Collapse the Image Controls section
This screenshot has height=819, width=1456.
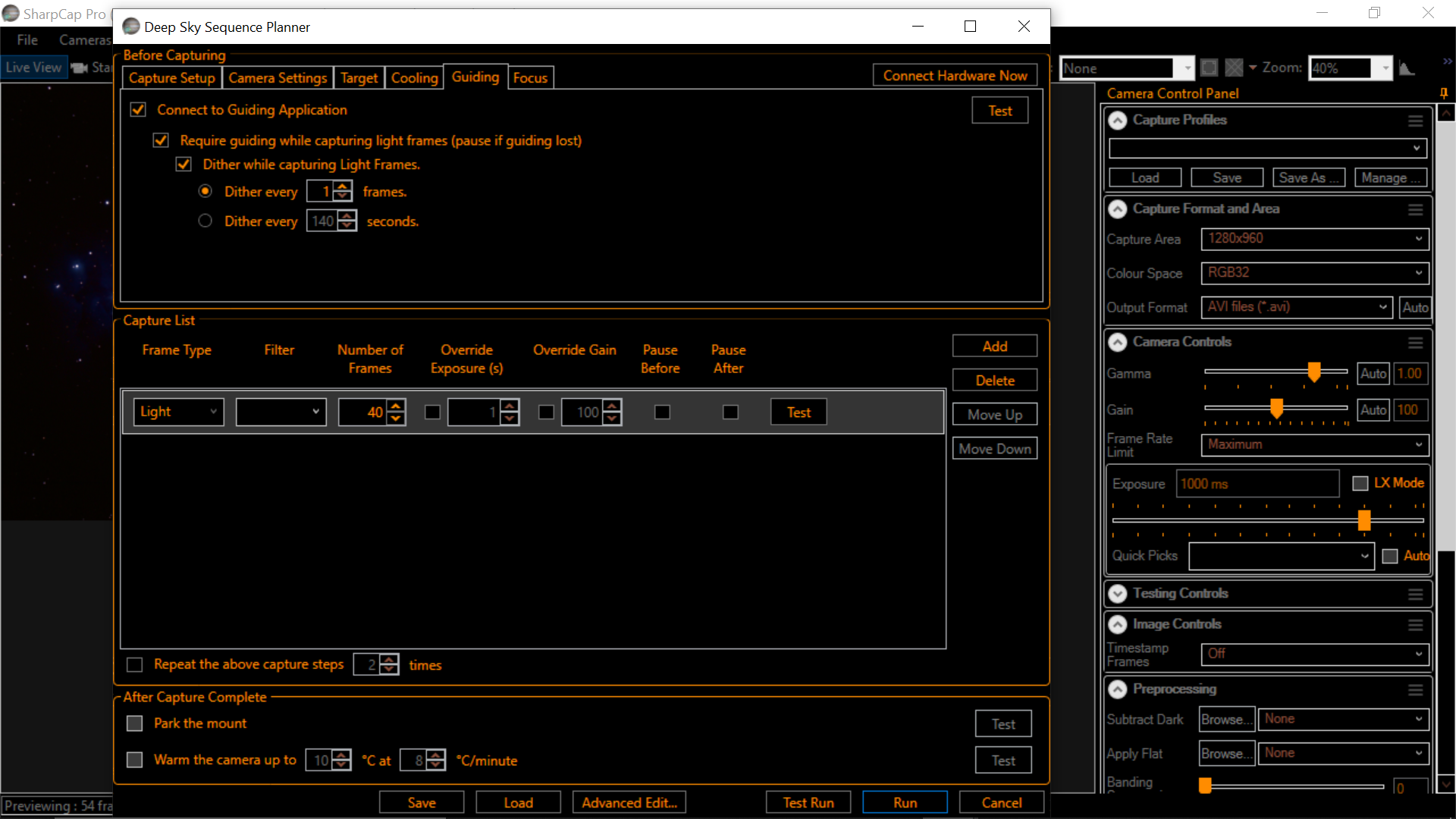tap(1118, 625)
